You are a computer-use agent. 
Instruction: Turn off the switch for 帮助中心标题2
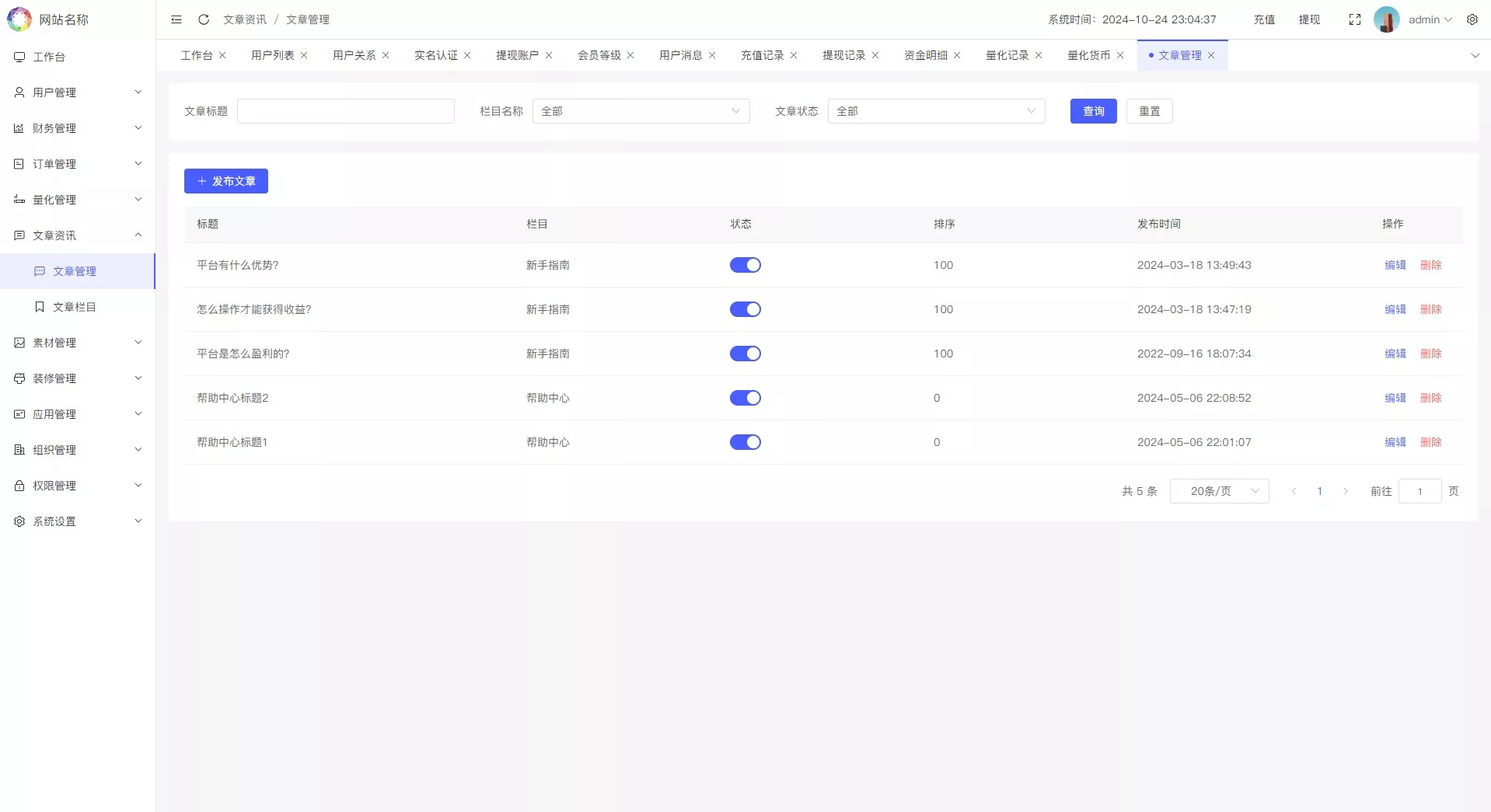coord(745,398)
